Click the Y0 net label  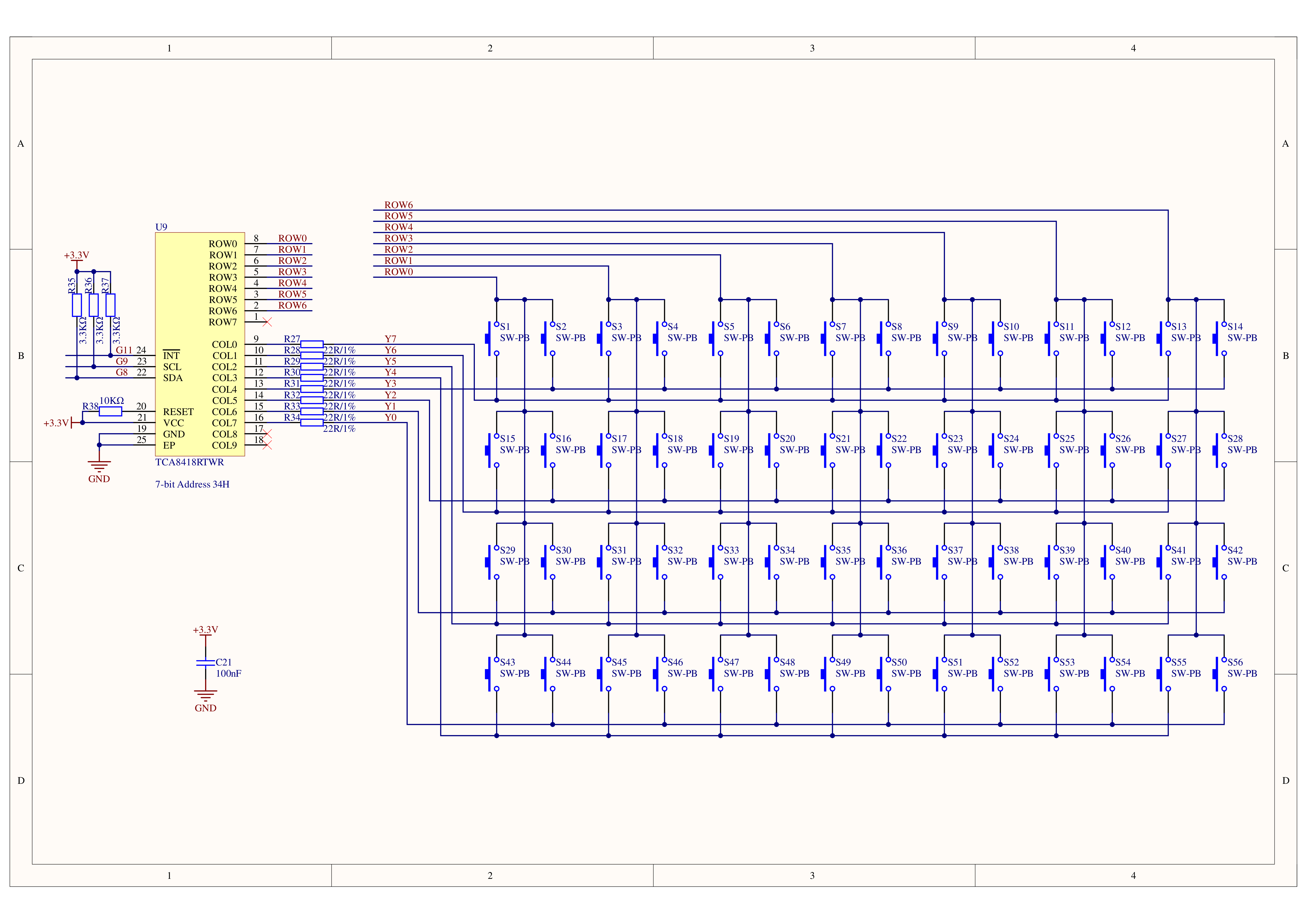[390, 417]
